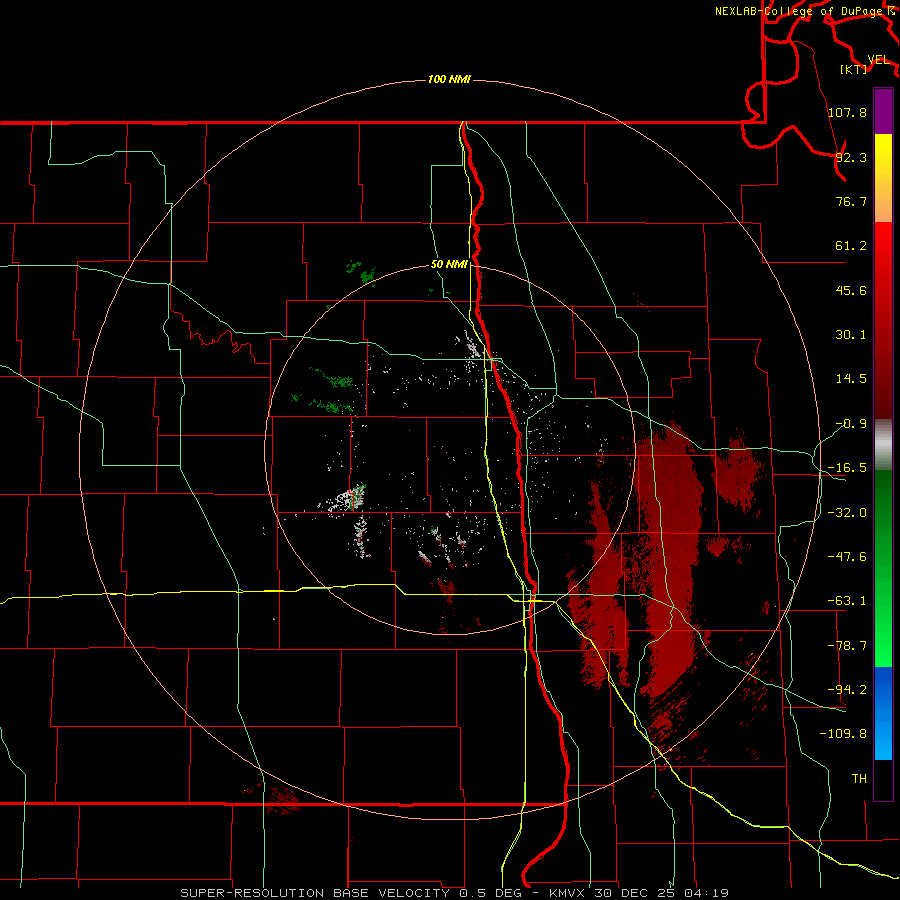Click the -78.7 scale value

click(x=847, y=646)
